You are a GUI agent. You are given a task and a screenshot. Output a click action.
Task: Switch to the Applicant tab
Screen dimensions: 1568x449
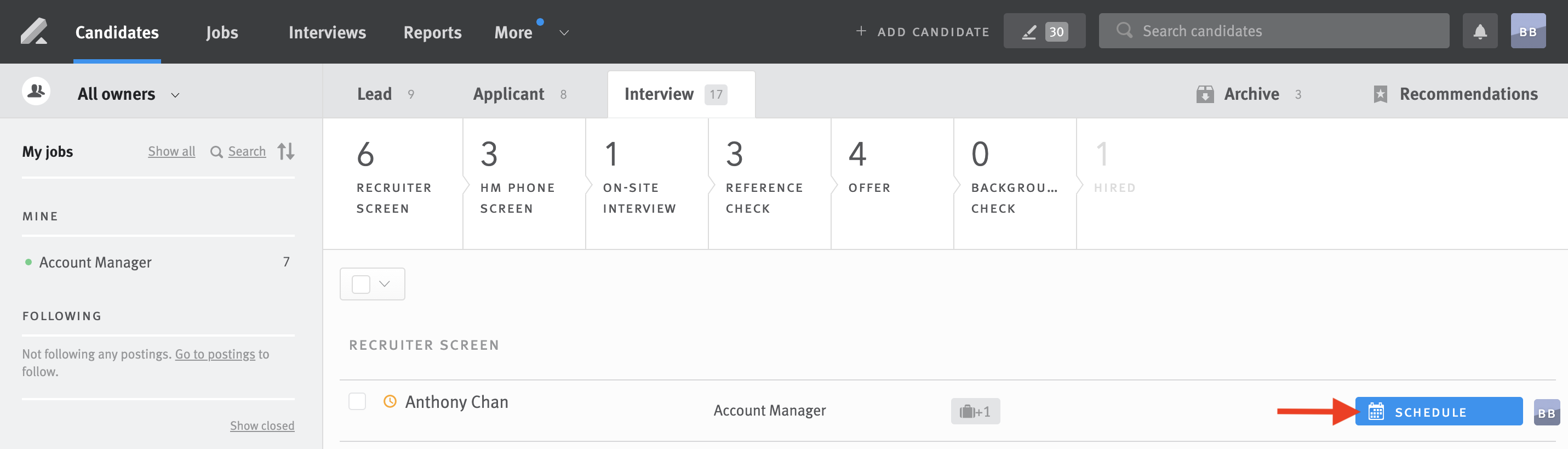pos(519,94)
